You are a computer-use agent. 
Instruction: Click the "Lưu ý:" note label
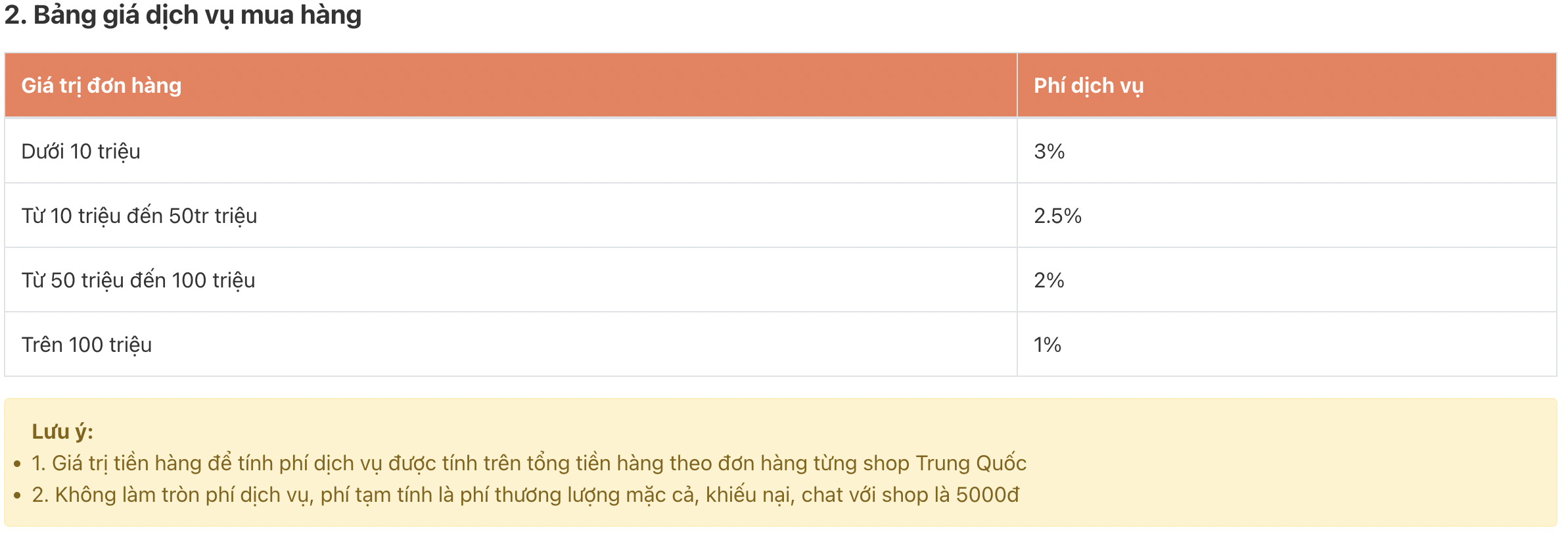point(62,431)
